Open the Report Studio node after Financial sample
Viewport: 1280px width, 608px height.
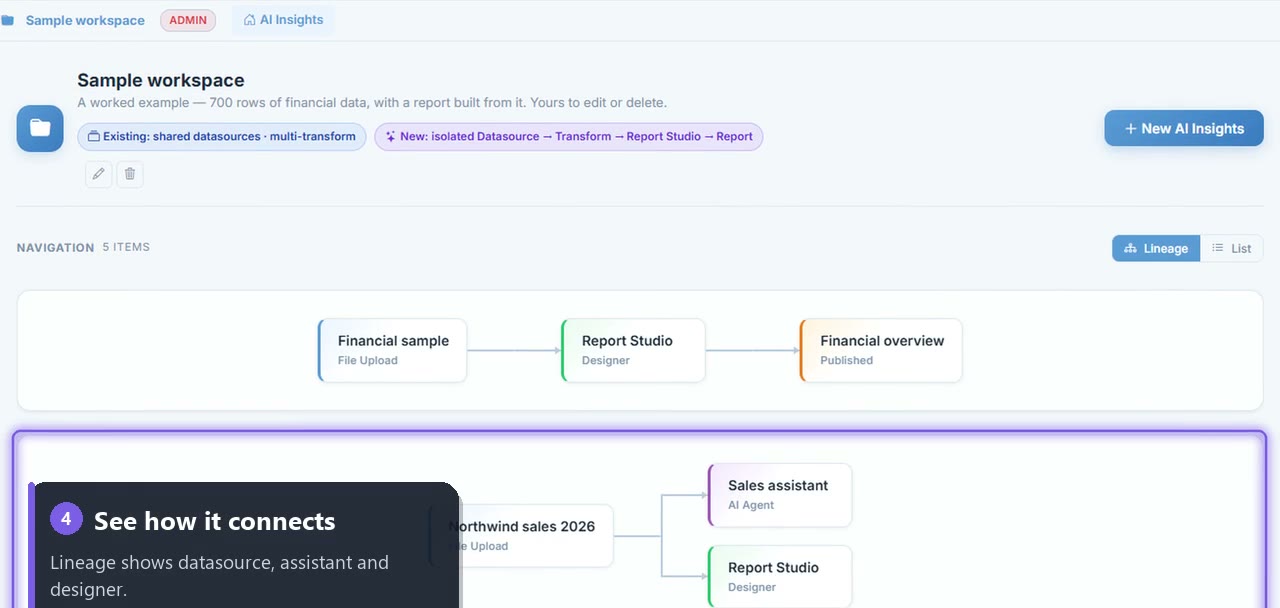633,350
